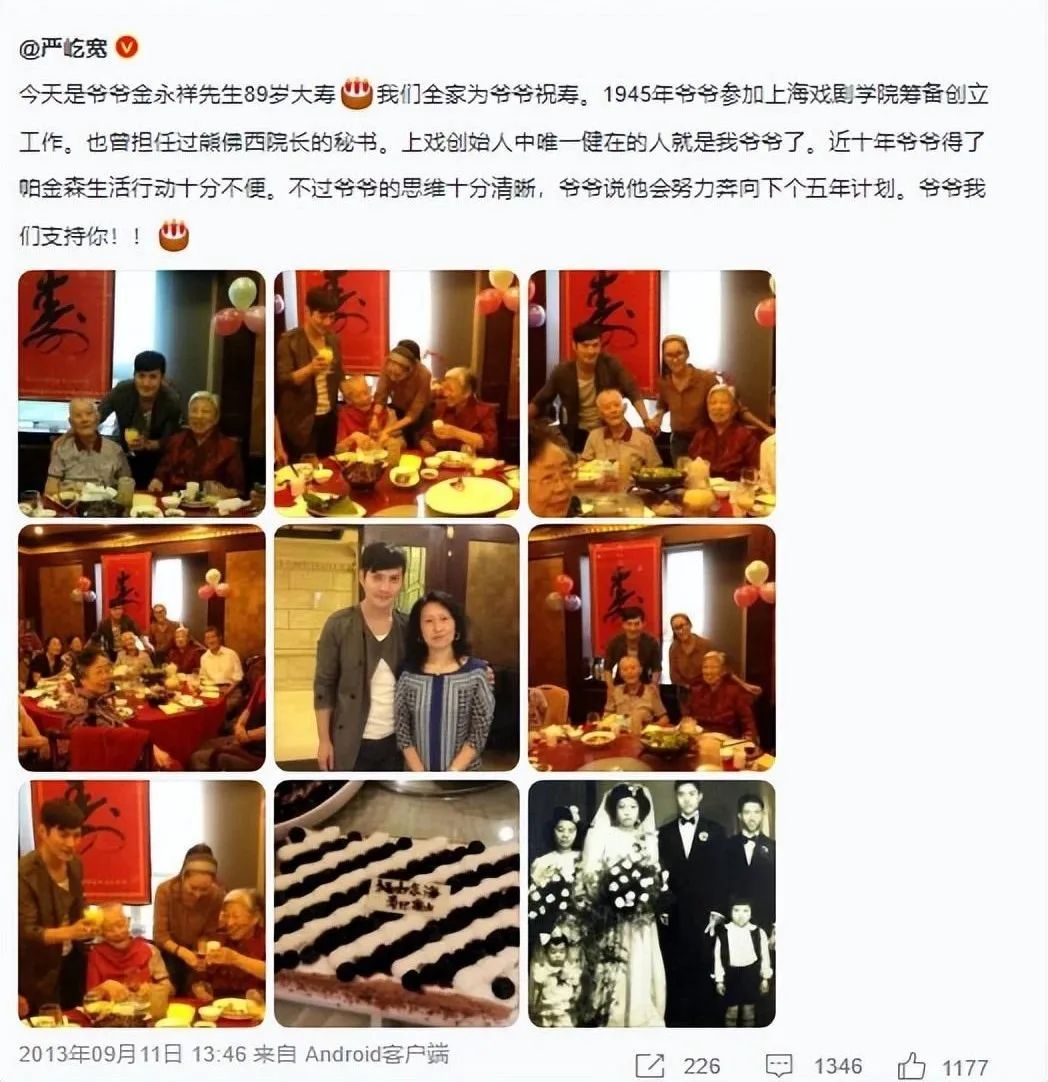This screenshot has width=1048, height=1082.
Task: Open photo of man and woman standing
Action: pyautogui.click(x=397, y=648)
